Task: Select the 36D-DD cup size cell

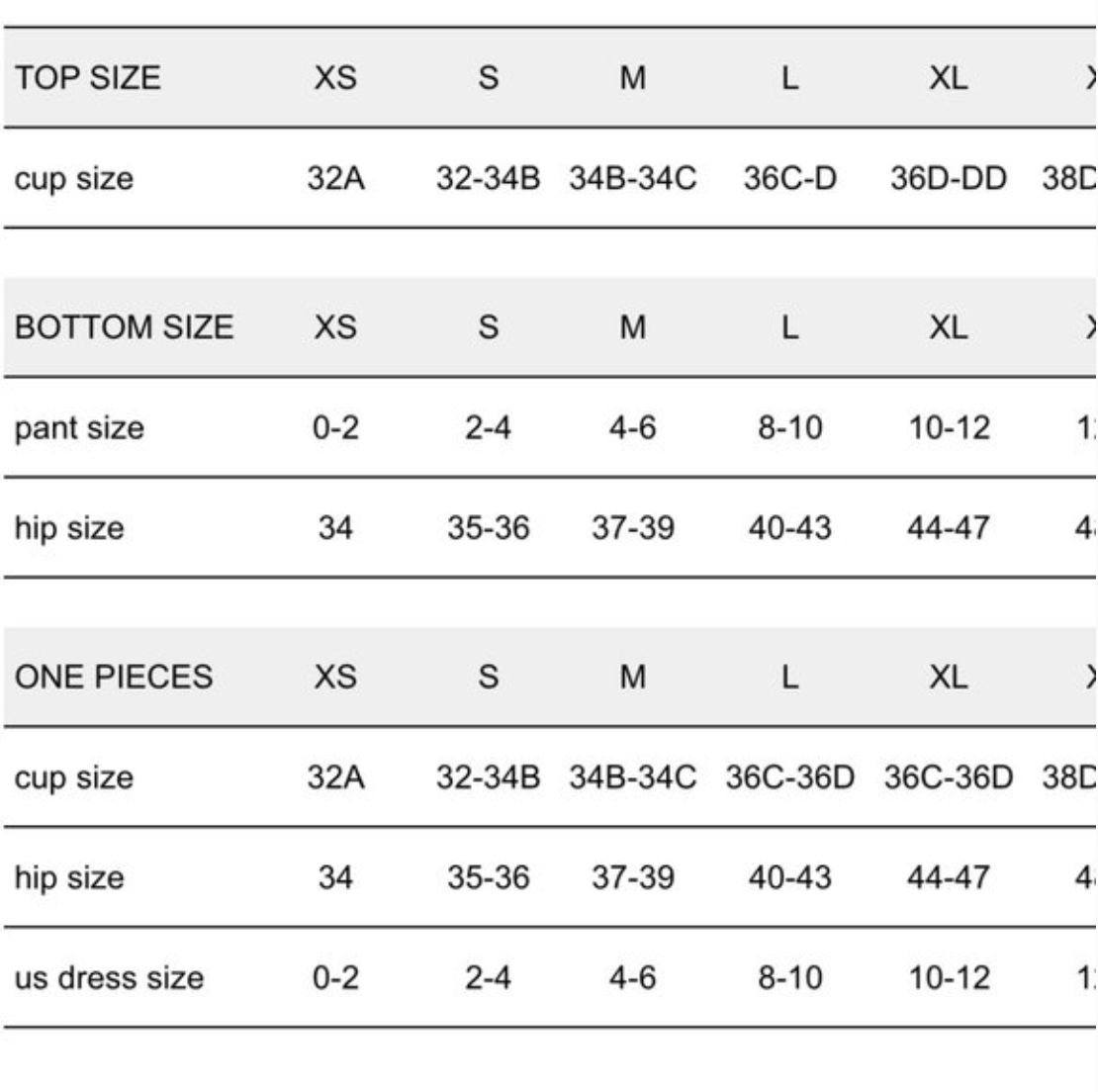Action: 948,179
